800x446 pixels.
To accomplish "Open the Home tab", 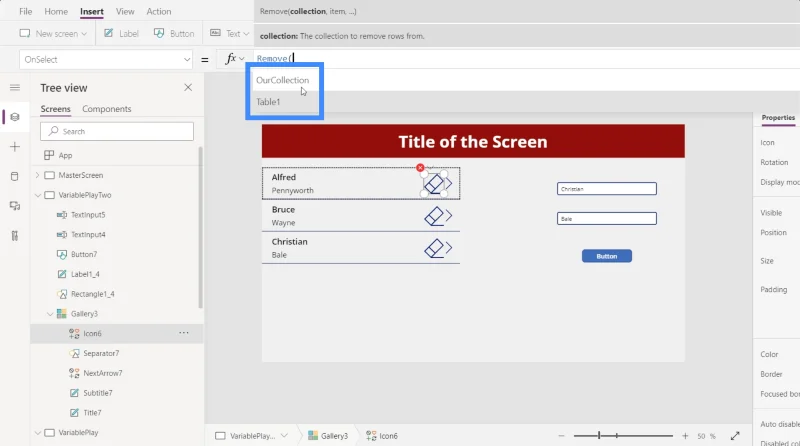I will (56, 11).
